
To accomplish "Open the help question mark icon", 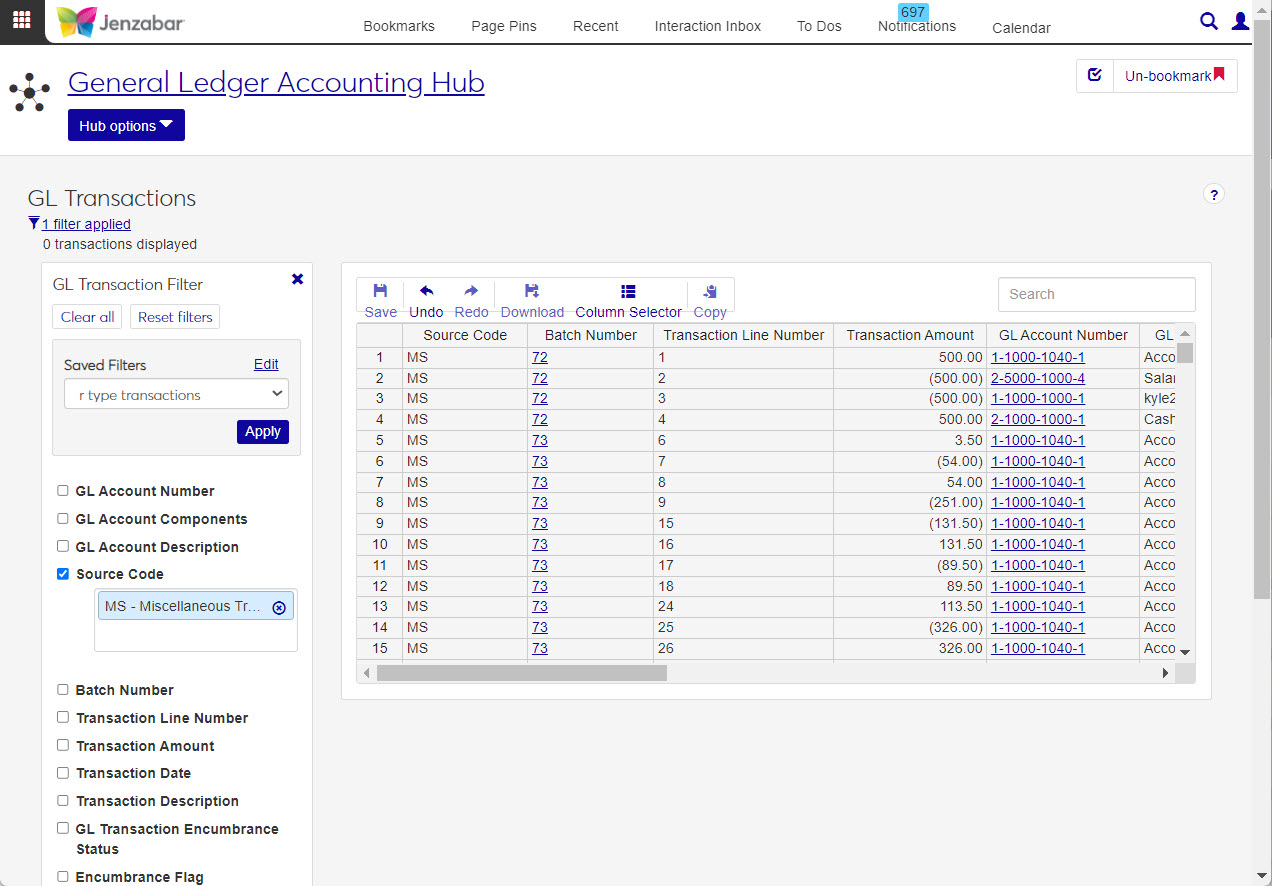I will (x=1214, y=195).
